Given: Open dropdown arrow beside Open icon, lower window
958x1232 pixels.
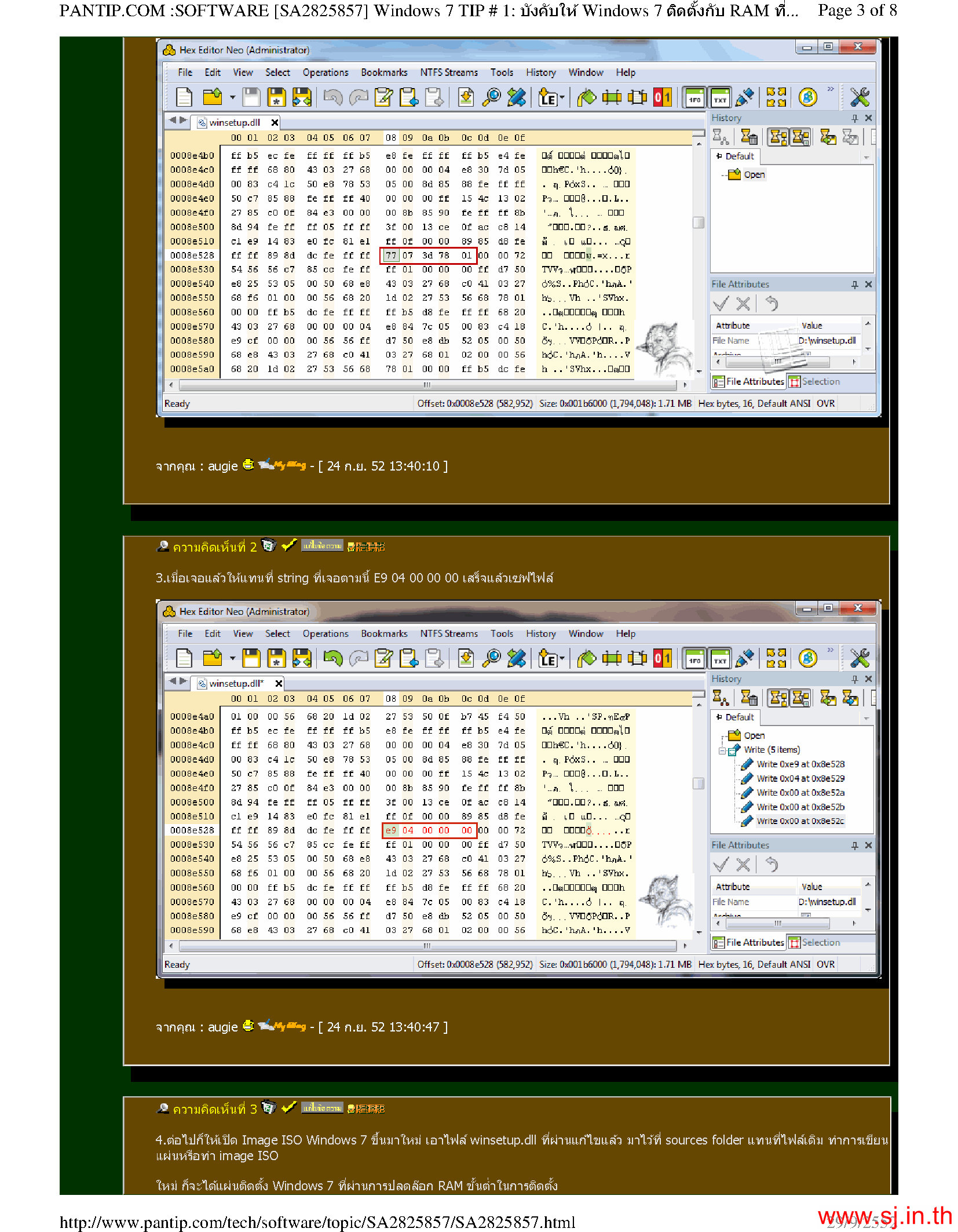Looking at the screenshot, I should [232, 658].
